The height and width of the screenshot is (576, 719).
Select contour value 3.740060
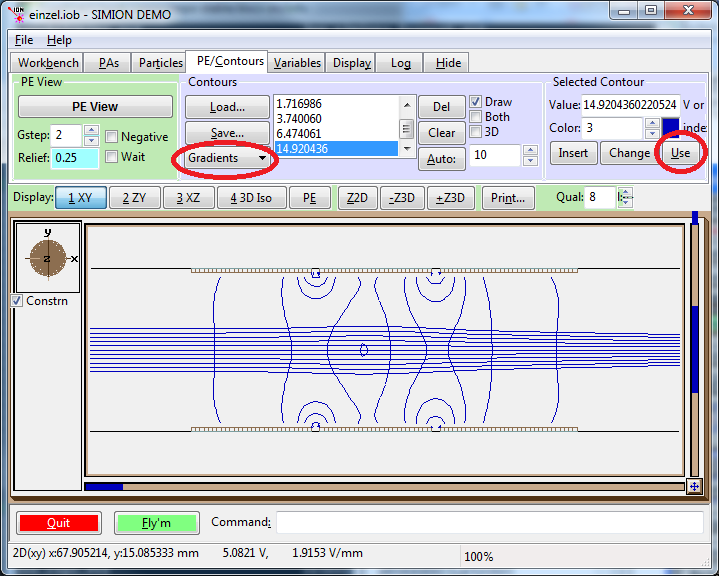pos(337,119)
